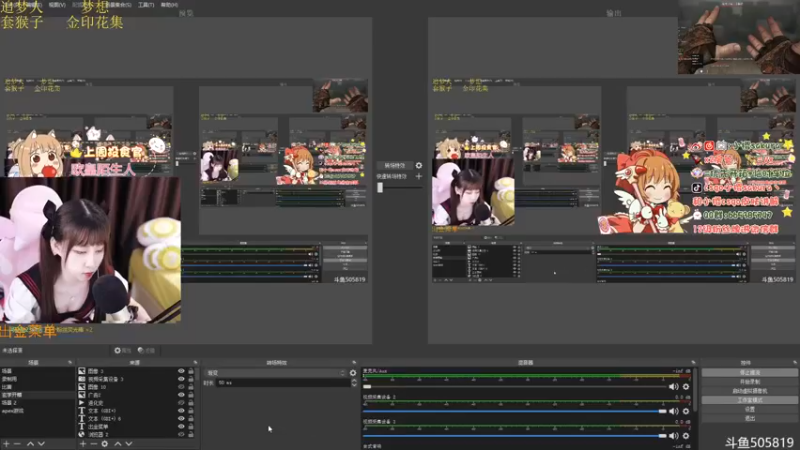Move the selected source up

pyautogui.click(x=117, y=444)
